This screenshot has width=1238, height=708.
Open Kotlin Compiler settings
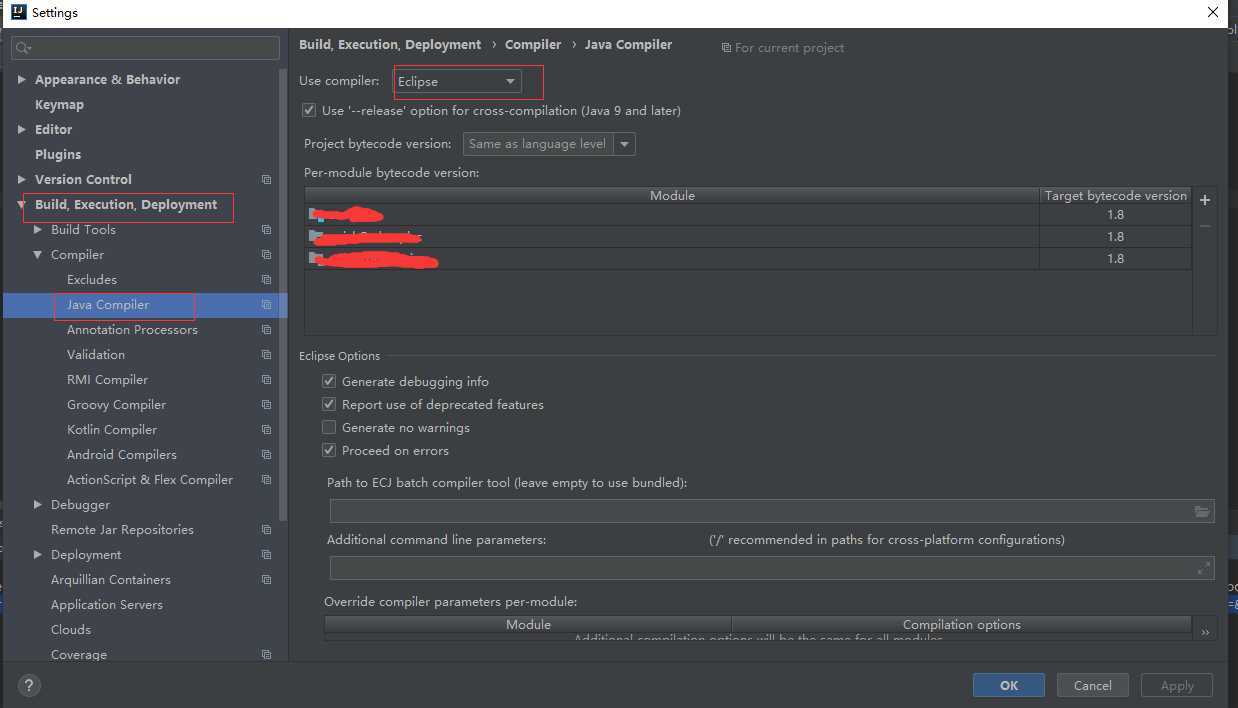112,430
